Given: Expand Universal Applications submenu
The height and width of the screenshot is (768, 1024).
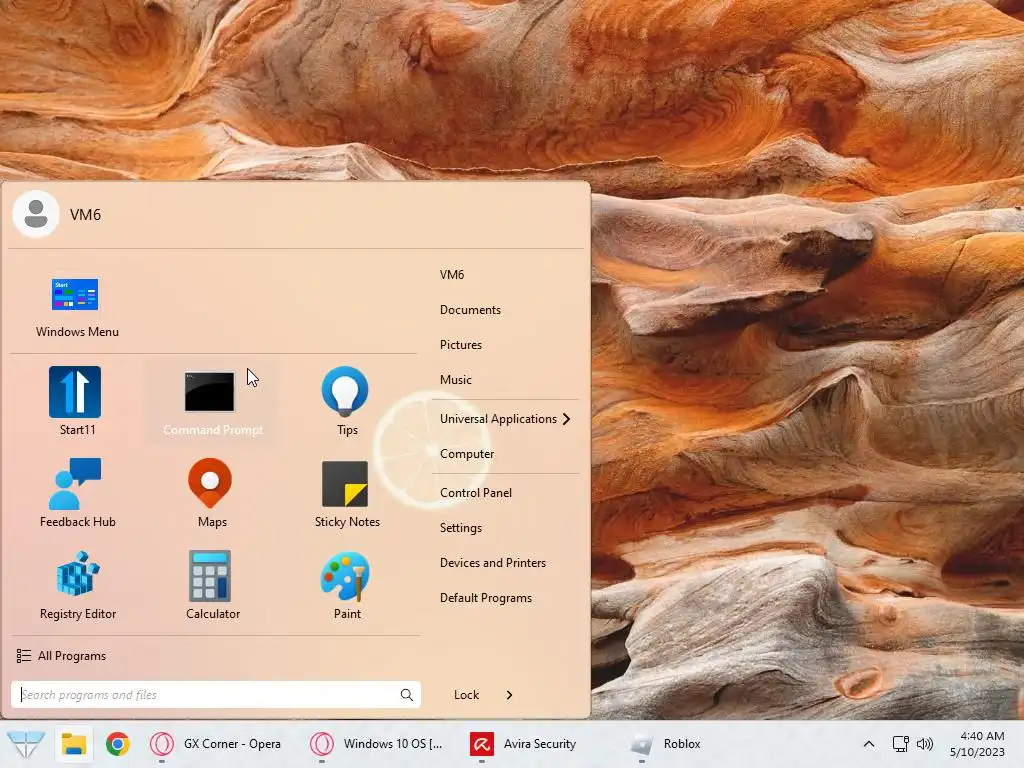Looking at the screenshot, I should tap(505, 419).
